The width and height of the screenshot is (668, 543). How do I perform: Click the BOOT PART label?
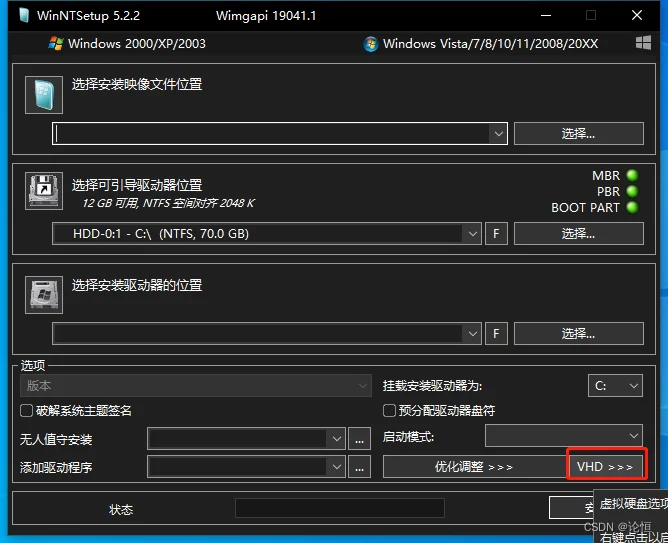(585, 207)
